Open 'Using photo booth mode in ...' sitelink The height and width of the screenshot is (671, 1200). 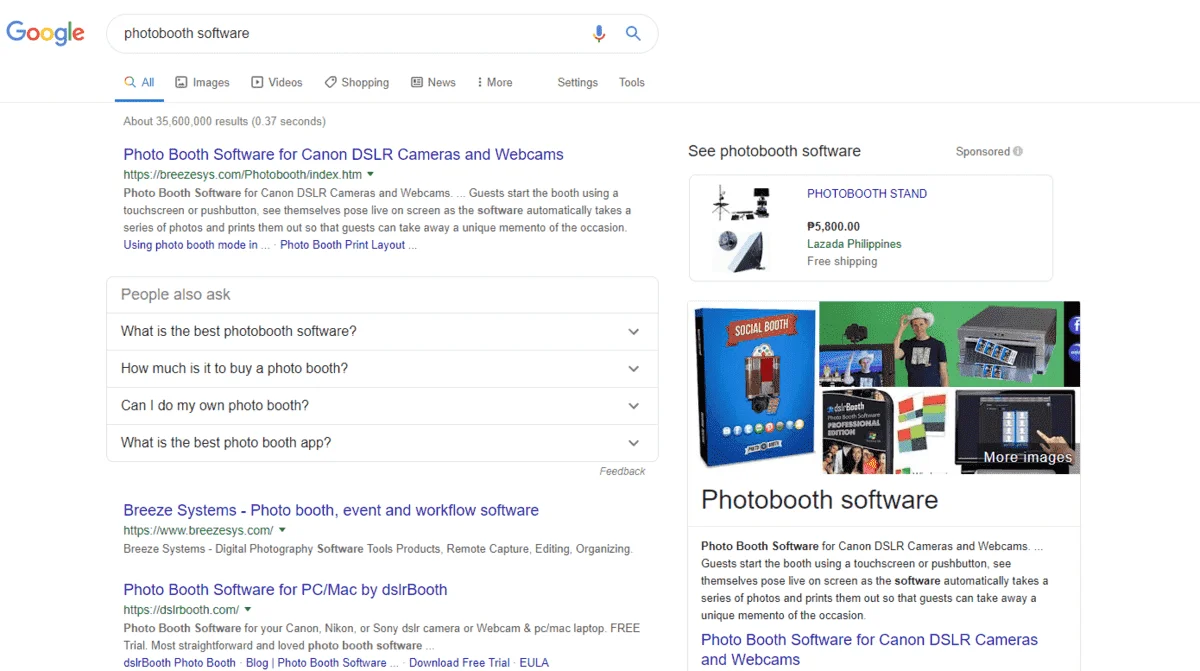(x=197, y=245)
